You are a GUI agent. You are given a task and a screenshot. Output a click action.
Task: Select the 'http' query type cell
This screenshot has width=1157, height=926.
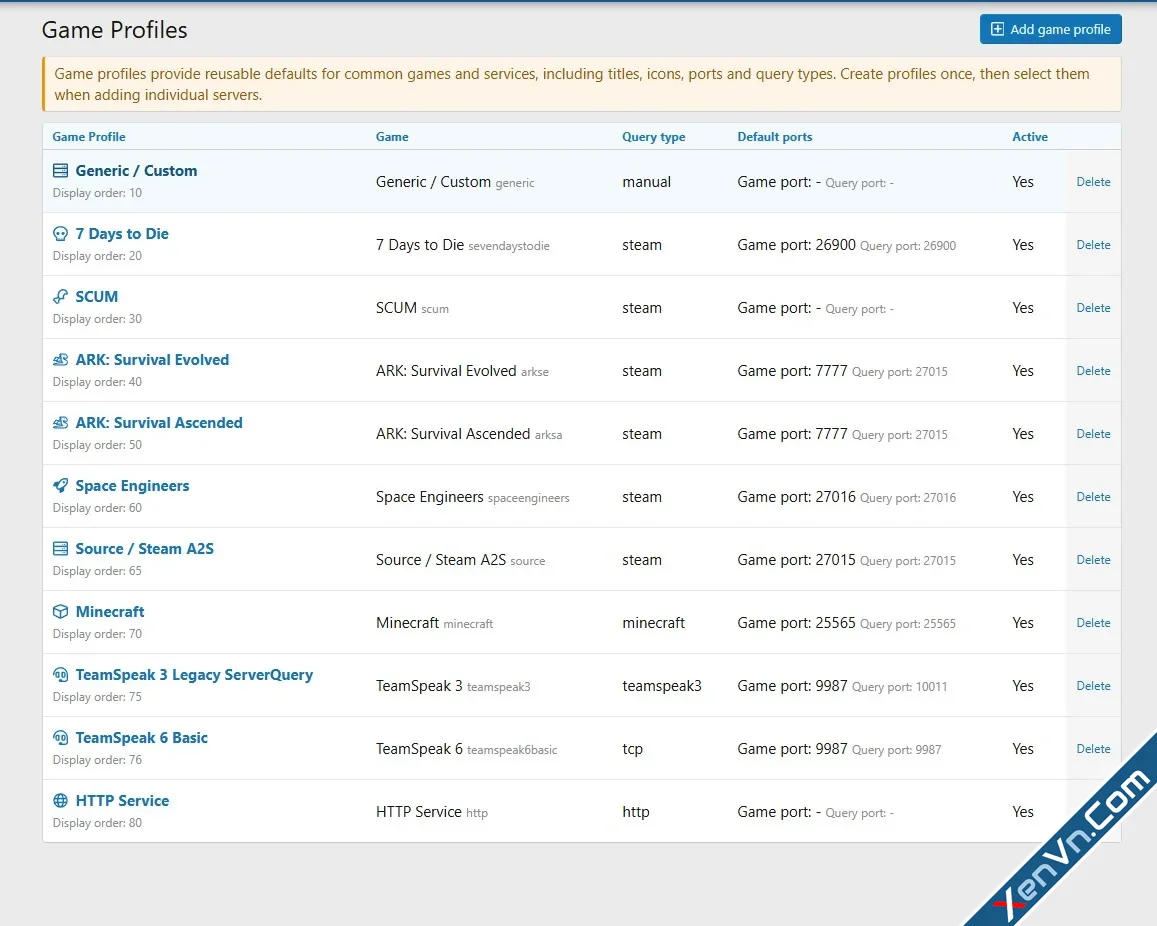click(x=635, y=812)
